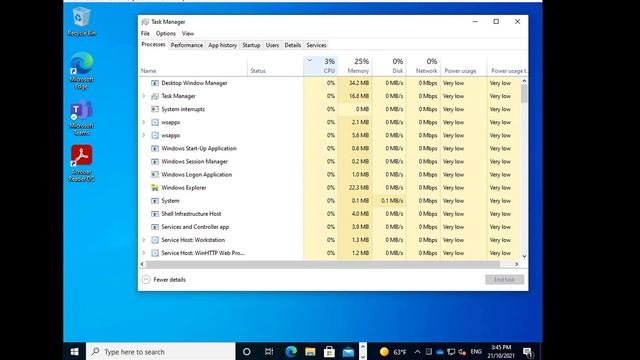Click the Windows Session Manager process icon
640x360 pixels.
click(155, 161)
